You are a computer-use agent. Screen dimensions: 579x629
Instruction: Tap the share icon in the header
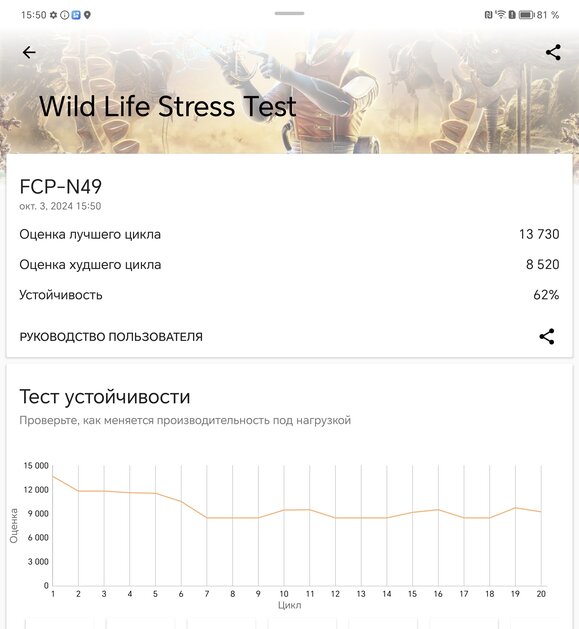coord(553,52)
